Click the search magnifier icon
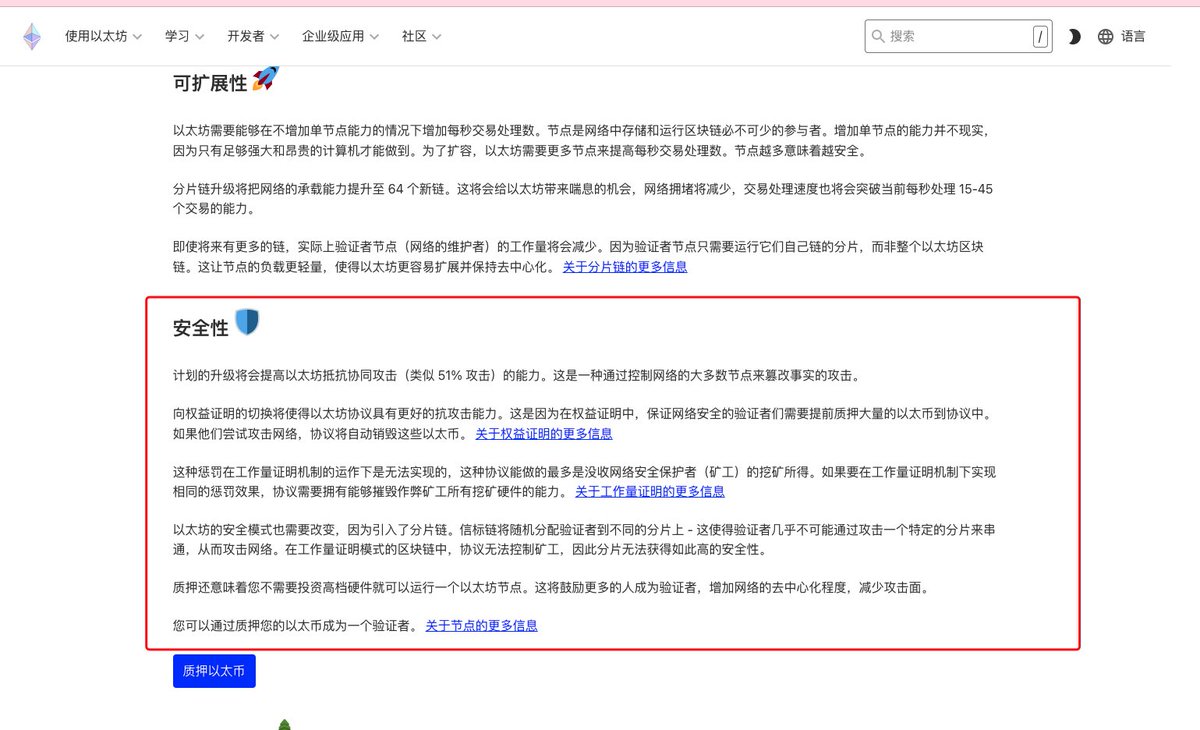 (878, 36)
